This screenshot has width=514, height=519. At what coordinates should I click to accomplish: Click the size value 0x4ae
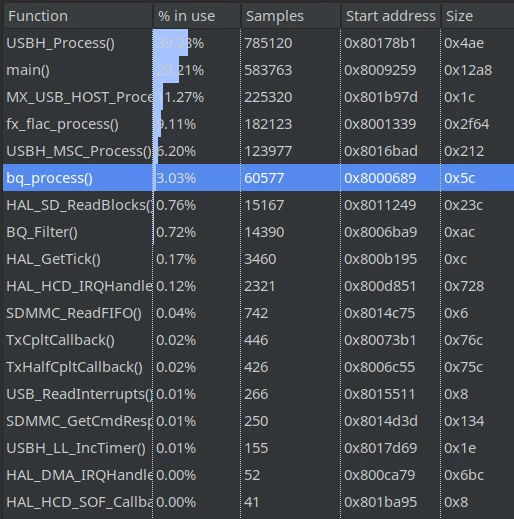(464, 43)
